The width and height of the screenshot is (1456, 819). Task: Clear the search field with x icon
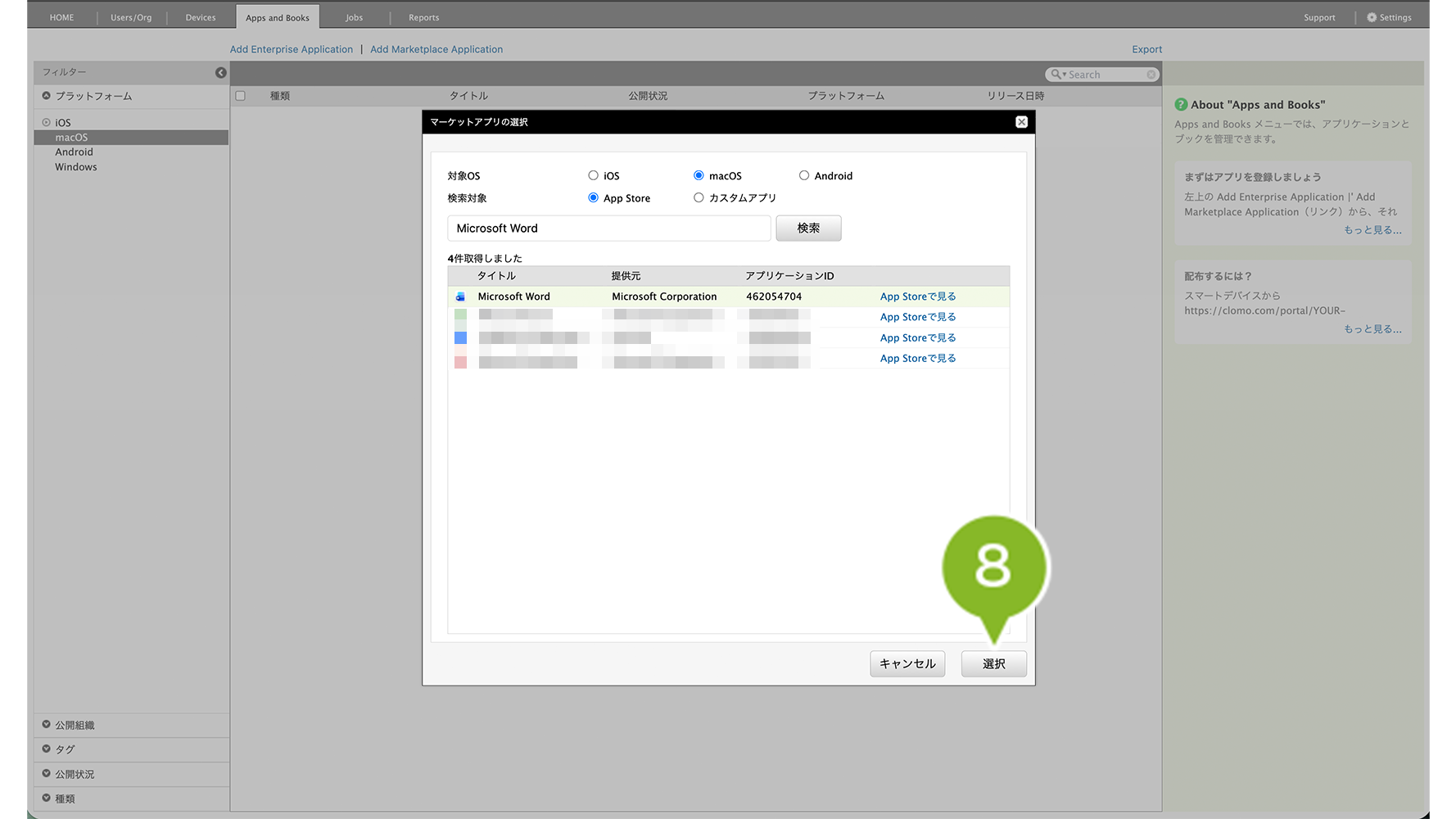click(1151, 75)
